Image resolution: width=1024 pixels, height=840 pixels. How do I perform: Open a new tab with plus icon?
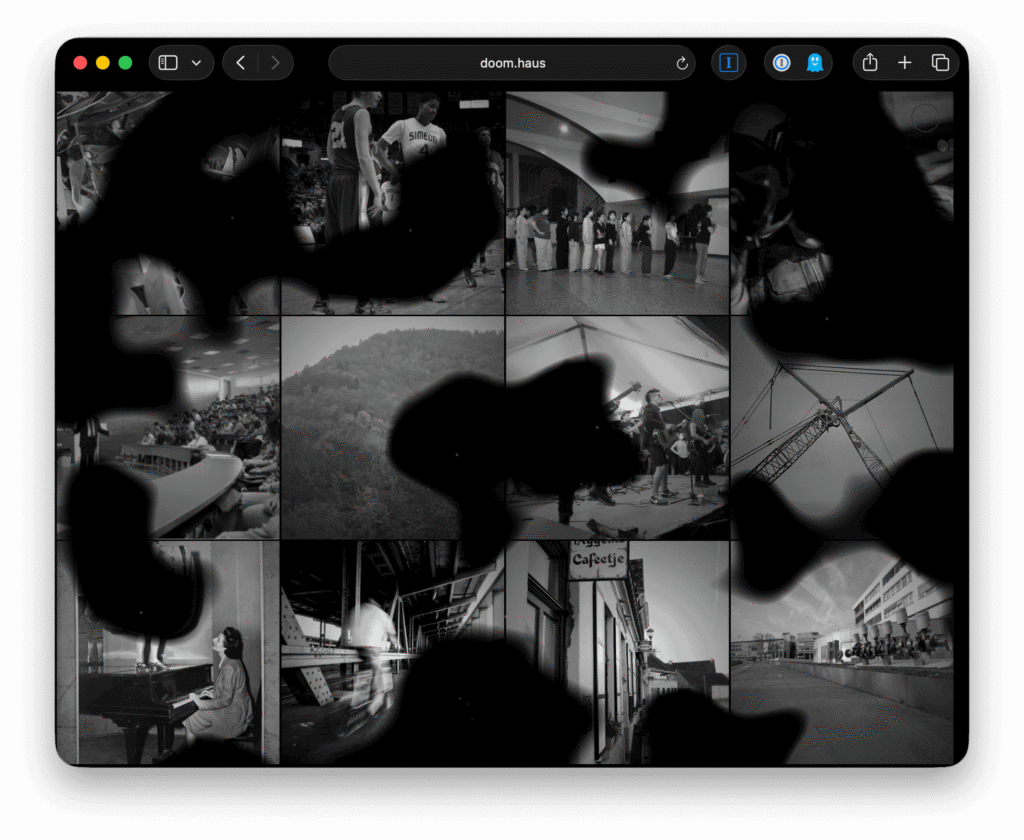pos(905,63)
